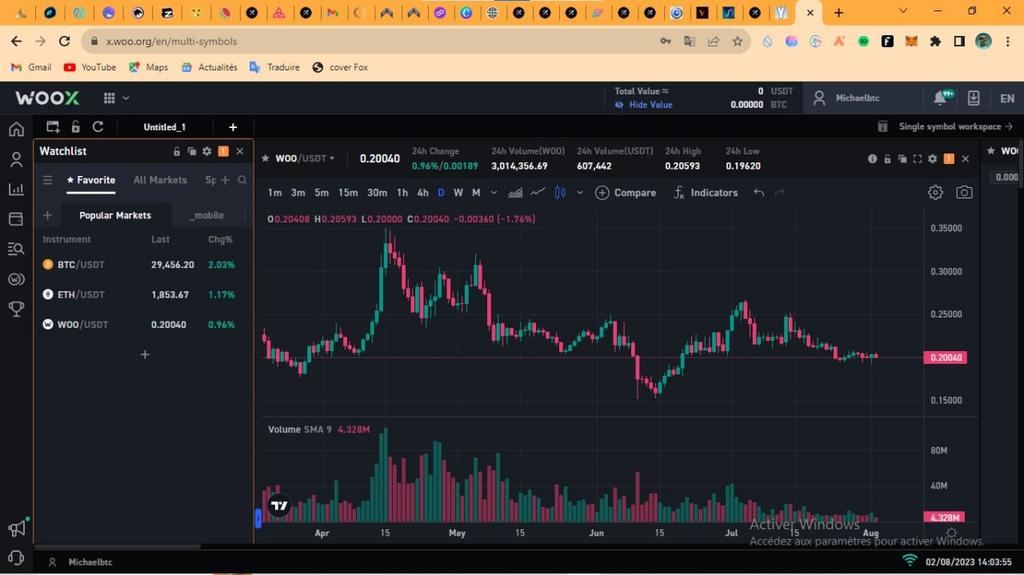Select the Favorite tab
The height and width of the screenshot is (575, 1024).
91,180
